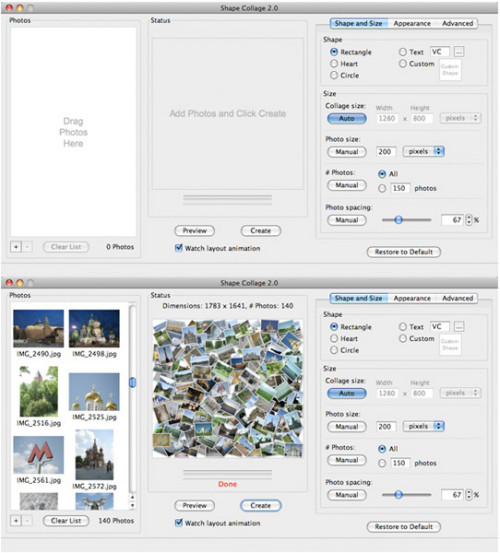The width and height of the screenshot is (500, 553).
Task: Click the remove photo minus button in bottom window
Action: coord(27,521)
